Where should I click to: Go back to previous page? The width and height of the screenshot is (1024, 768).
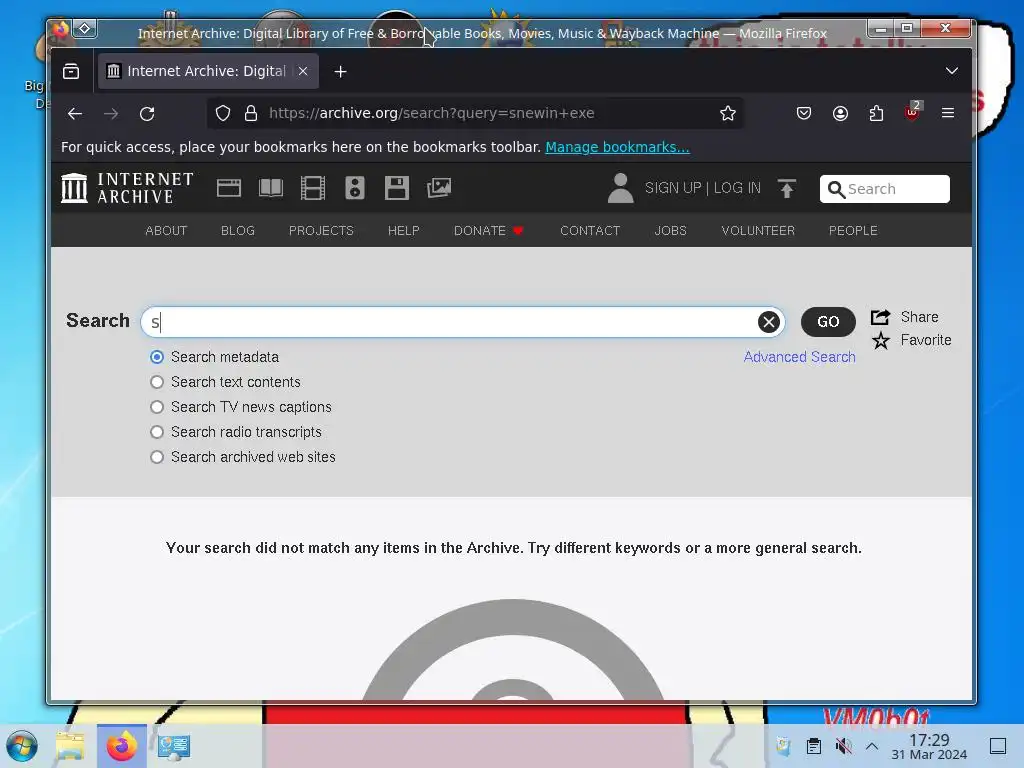coord(75,114)
